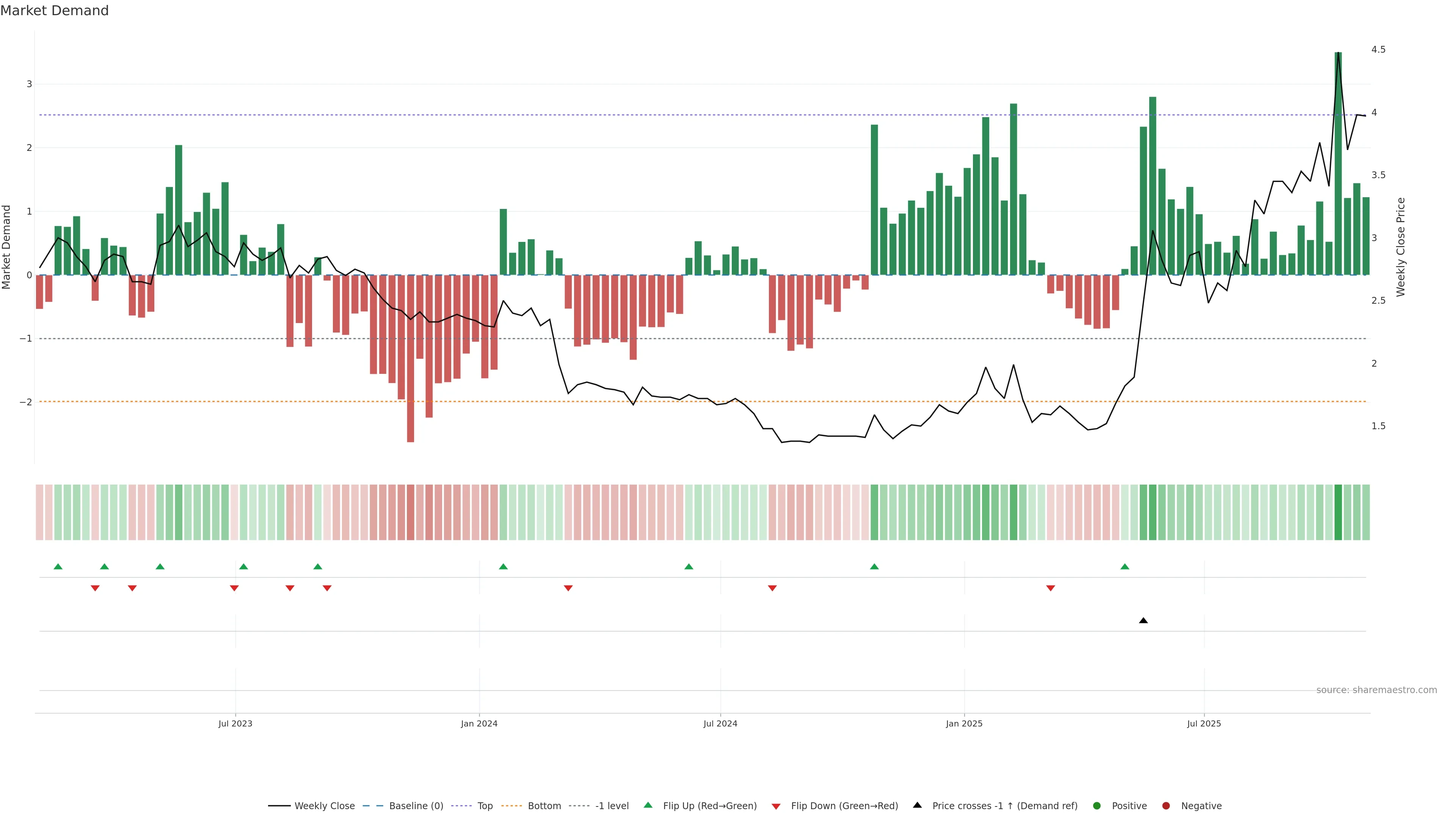Click Flip Down red triangle legend icon
Image resolution: width=1456 pixels, height=819 pixels.
pos(776,806)
